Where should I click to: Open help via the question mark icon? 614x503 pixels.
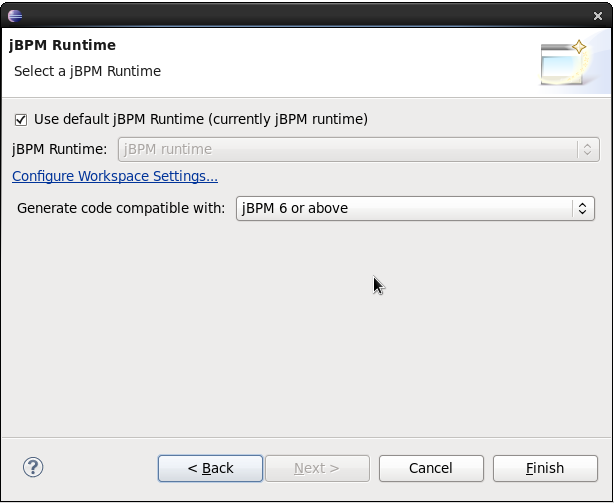pyautogui.click(x=33, y=467)
